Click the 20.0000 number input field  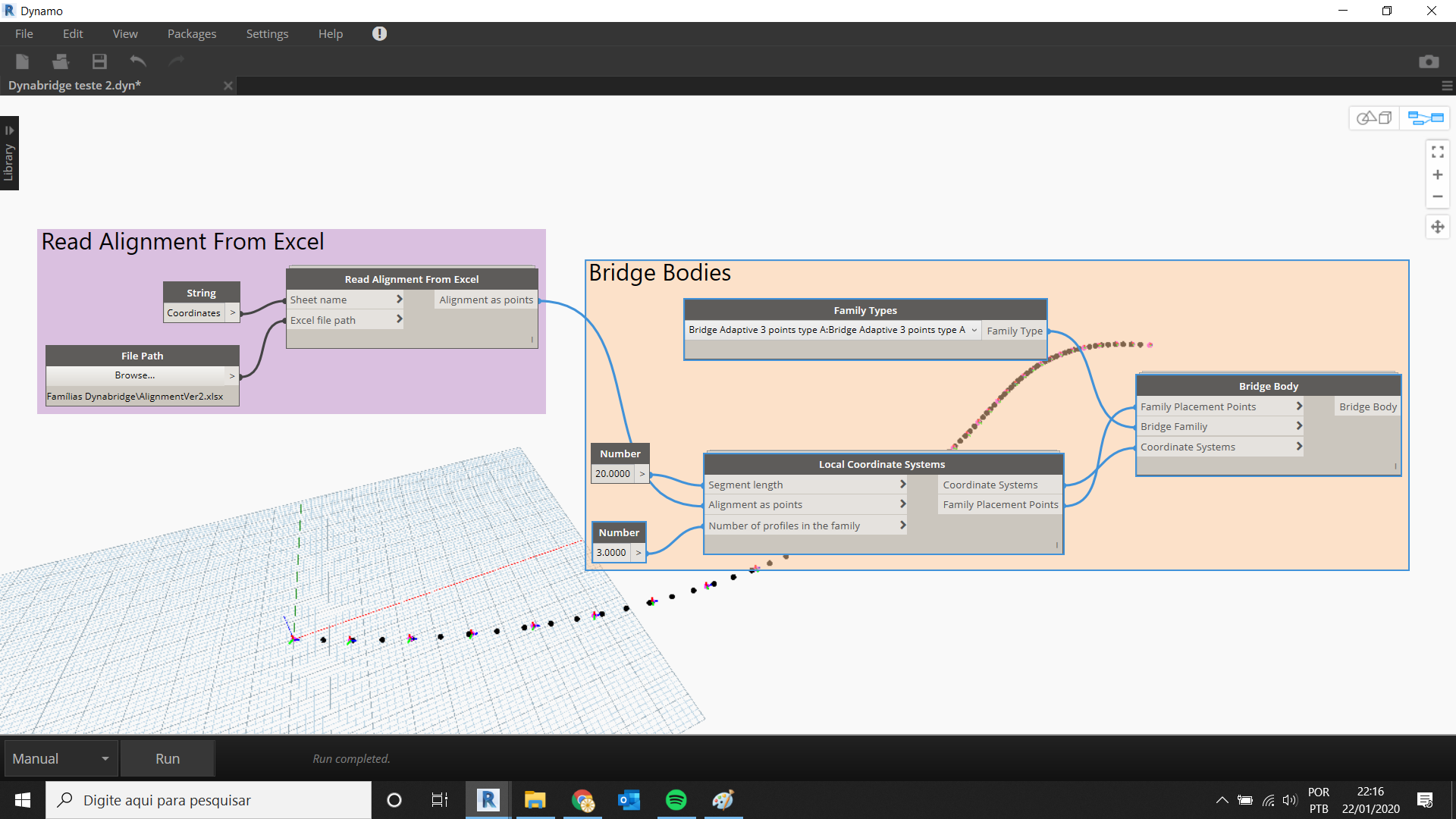click(x=613, y=474)
